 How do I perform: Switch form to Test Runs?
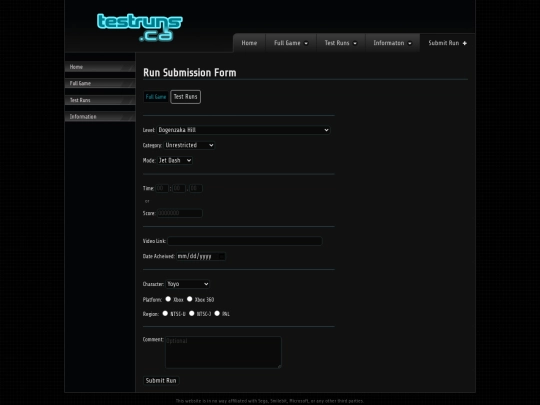pyautogui.click(x=186, y=97)
